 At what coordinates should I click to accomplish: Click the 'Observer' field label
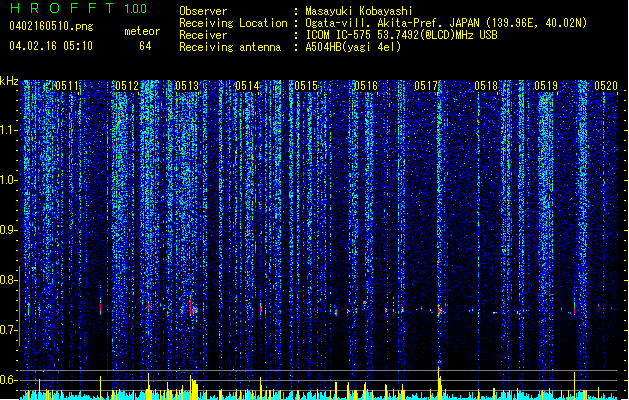pos(203,11)
